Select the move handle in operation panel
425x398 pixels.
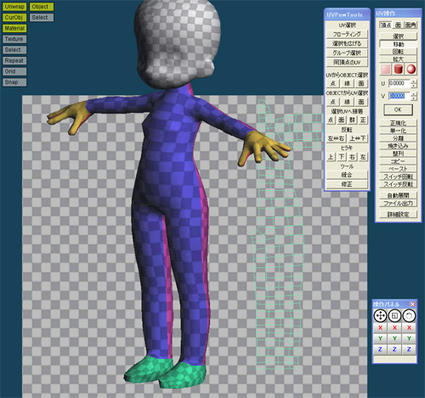pos(380,315)
